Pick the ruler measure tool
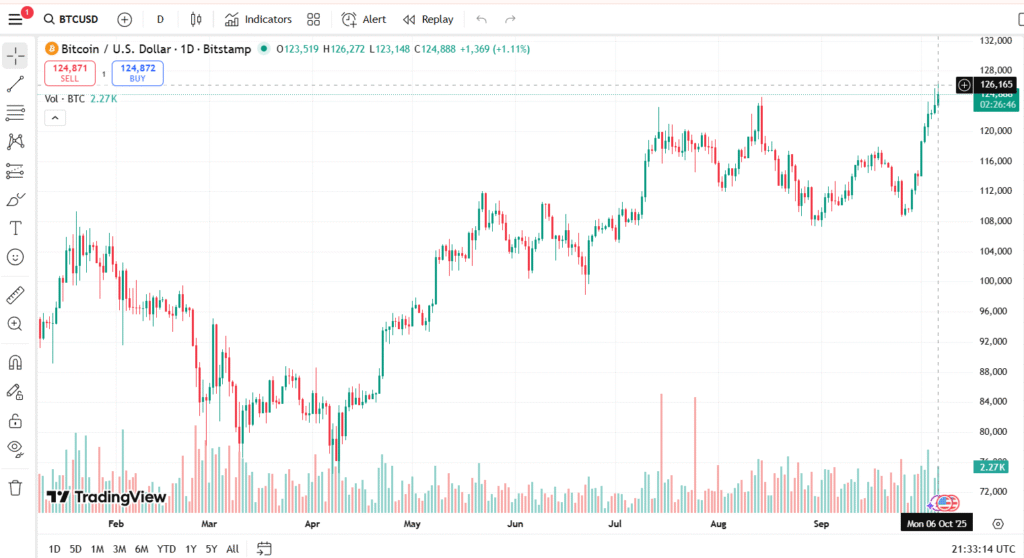1024x558 pixels. pos(15,296)
